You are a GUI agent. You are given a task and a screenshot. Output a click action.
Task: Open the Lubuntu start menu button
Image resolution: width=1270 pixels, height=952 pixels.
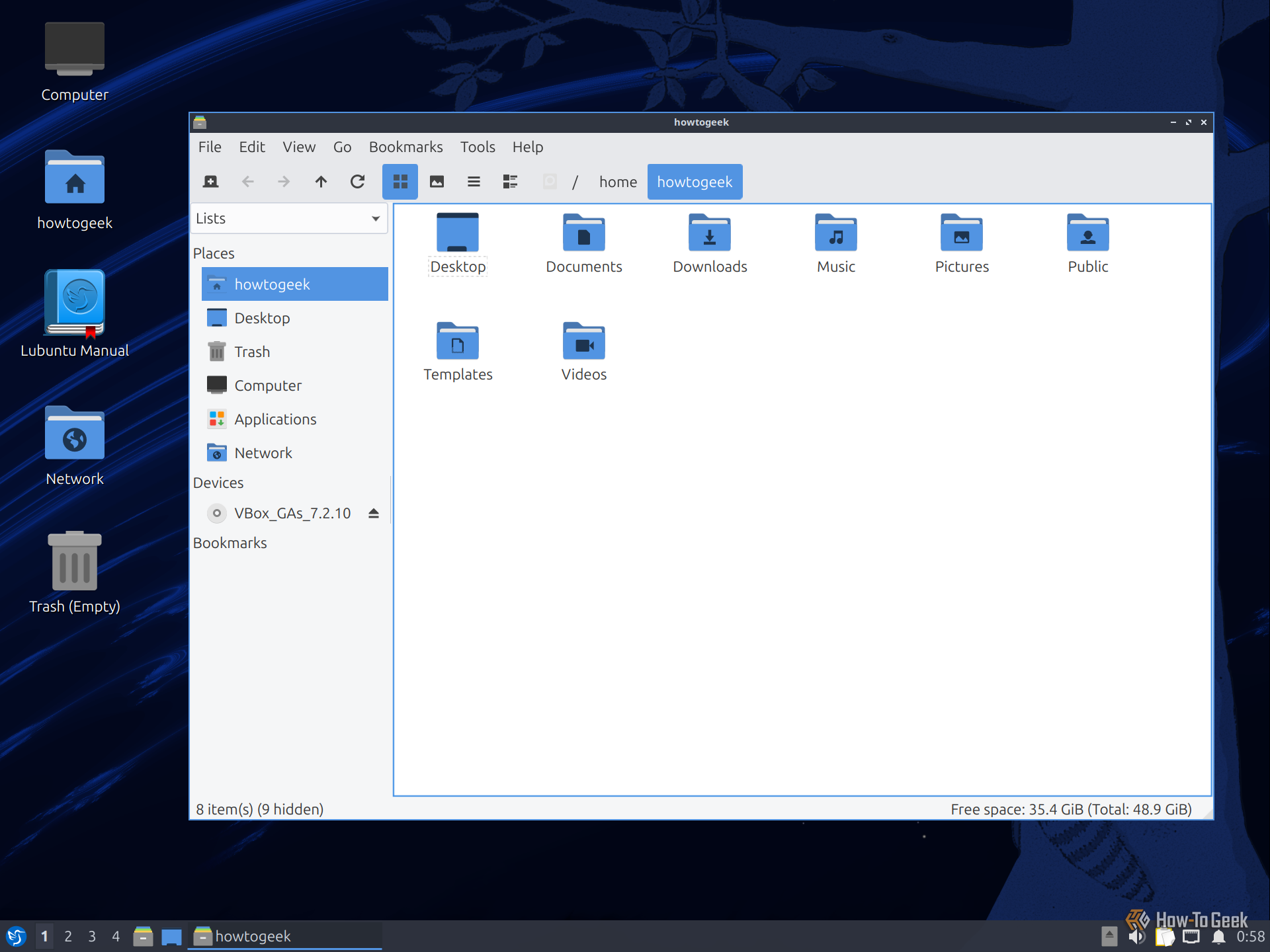[x=16, y=936]
